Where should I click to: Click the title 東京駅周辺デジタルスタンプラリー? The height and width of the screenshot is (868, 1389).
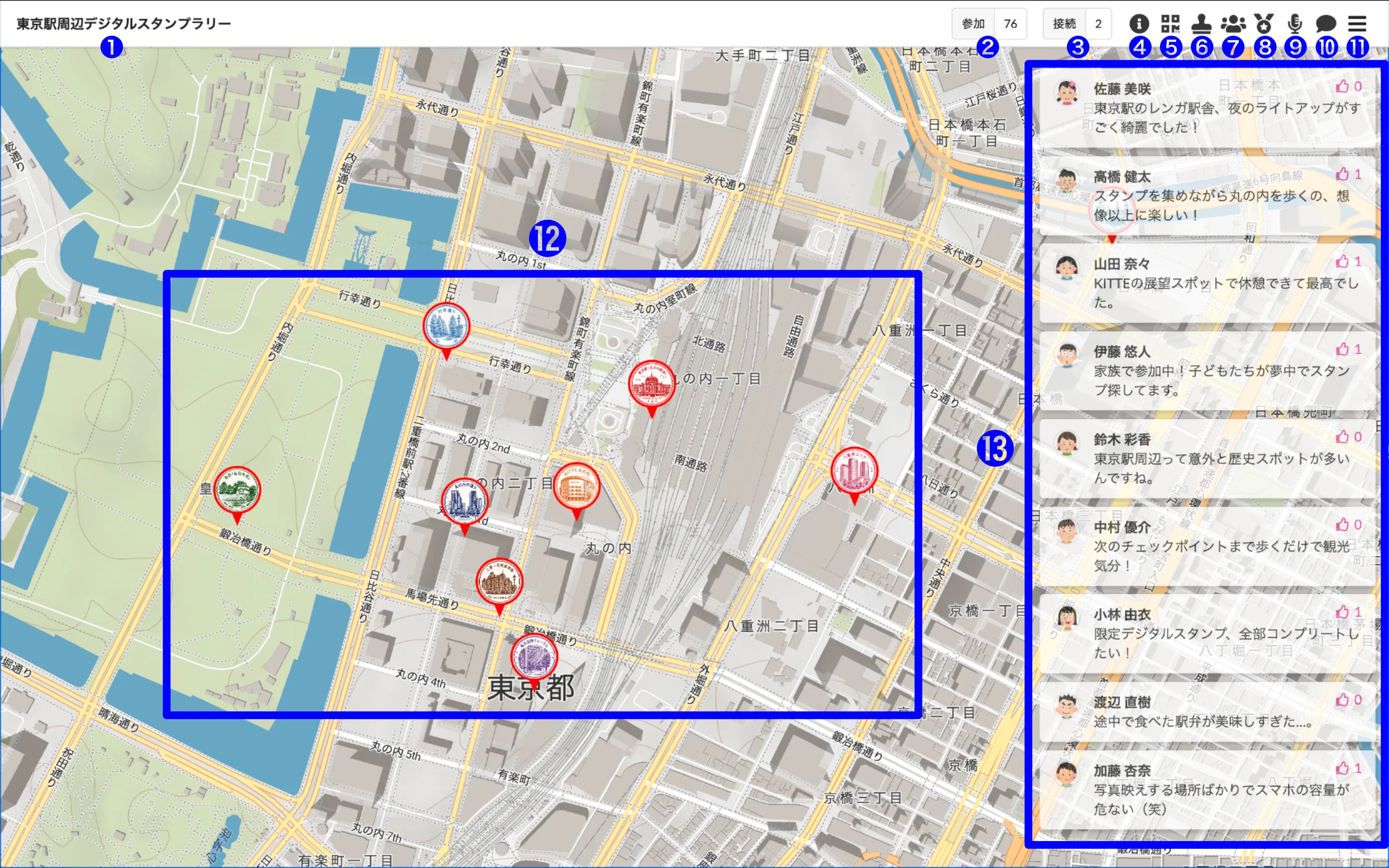pos(123,24)
